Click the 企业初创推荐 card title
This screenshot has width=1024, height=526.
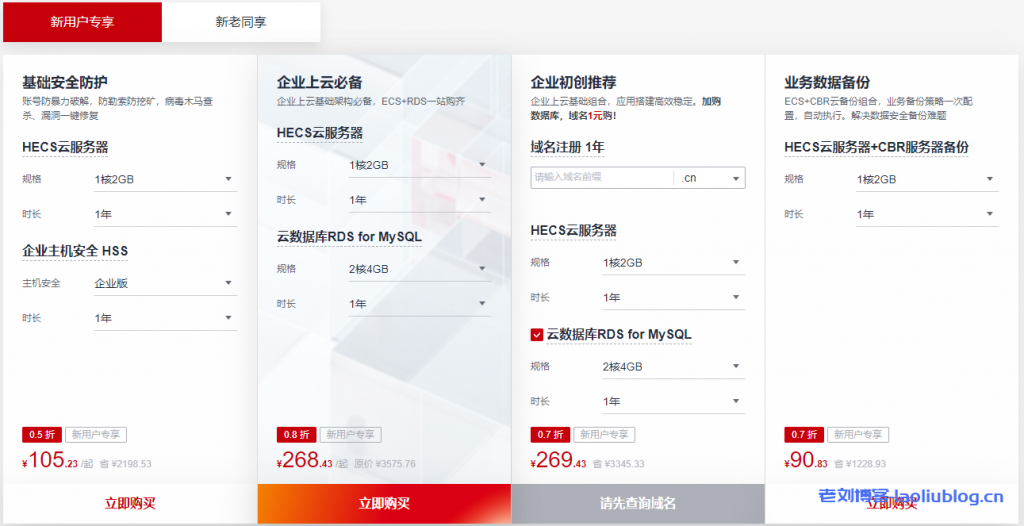click(573, 83)
